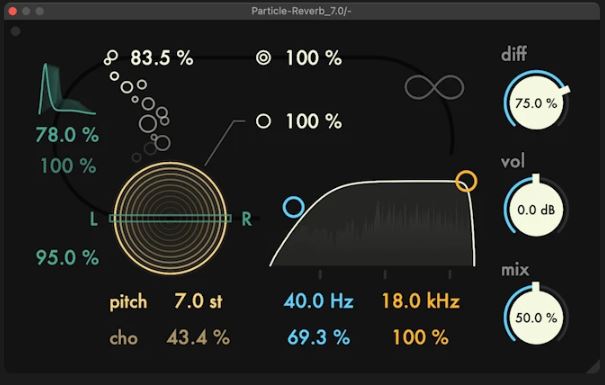The image size is (605, 385).
Task: Click the small dim dot at top-left
Action: click(15, 31)
